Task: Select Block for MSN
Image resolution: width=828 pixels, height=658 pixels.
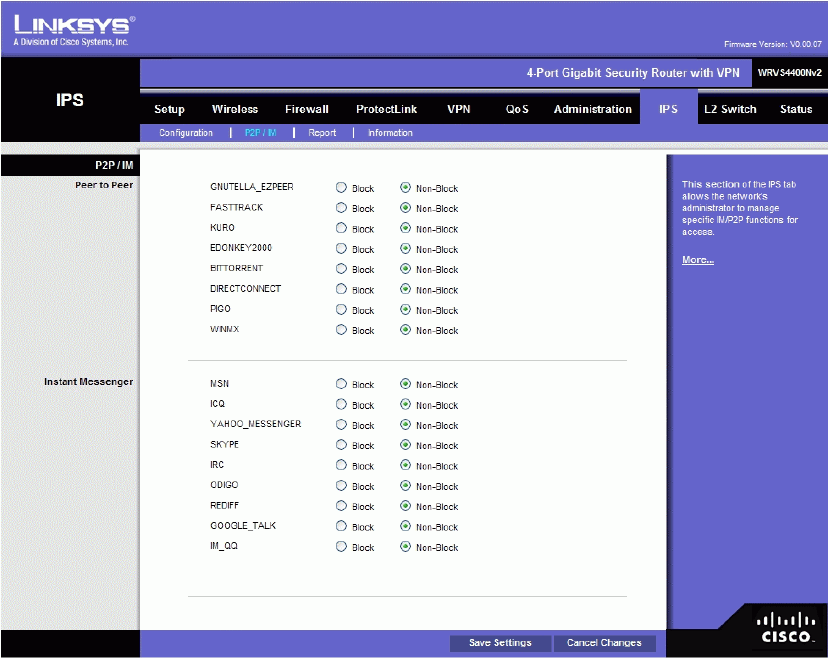Action: (x=341, y=384)
